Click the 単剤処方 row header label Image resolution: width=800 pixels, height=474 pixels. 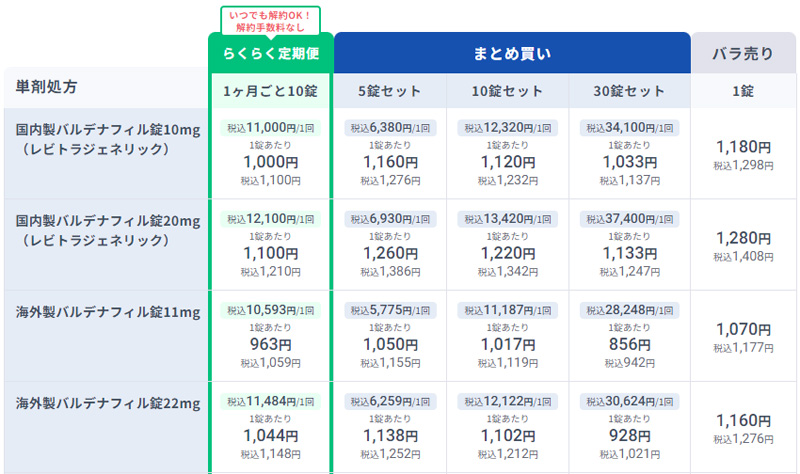(47, 88)
